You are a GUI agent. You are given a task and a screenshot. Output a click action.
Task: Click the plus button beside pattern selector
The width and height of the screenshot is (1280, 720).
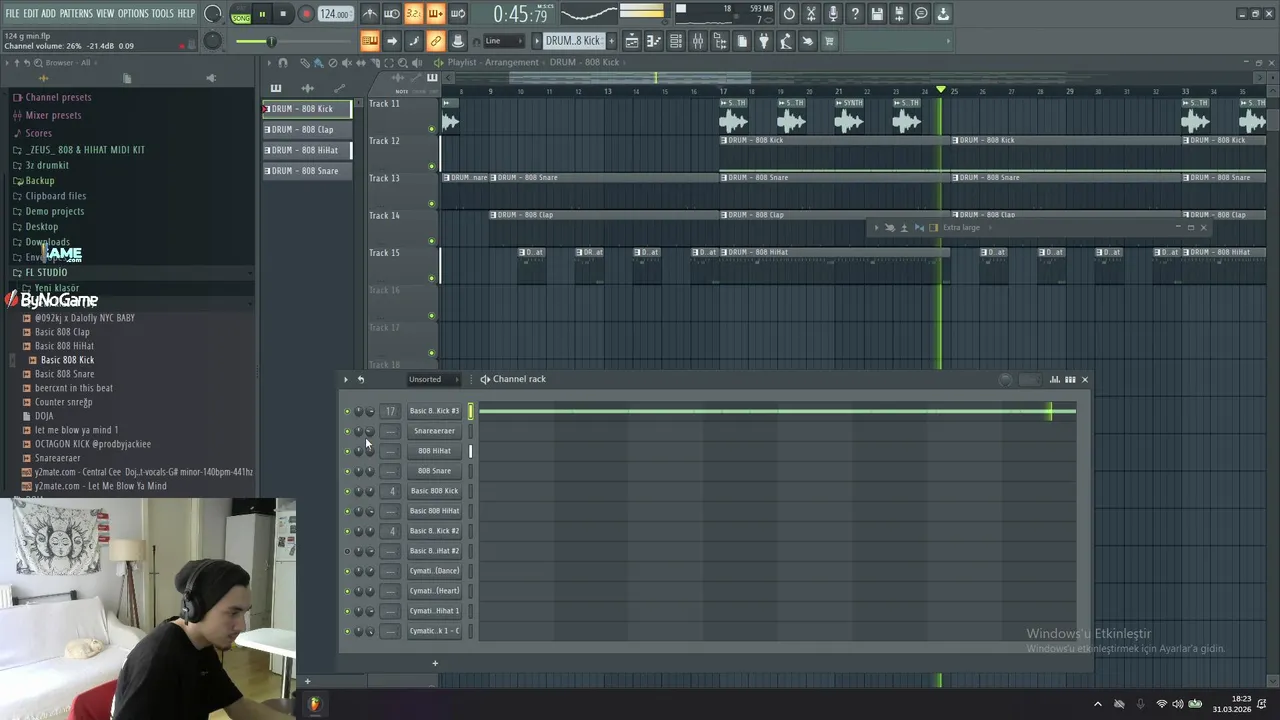coord(610,41)
